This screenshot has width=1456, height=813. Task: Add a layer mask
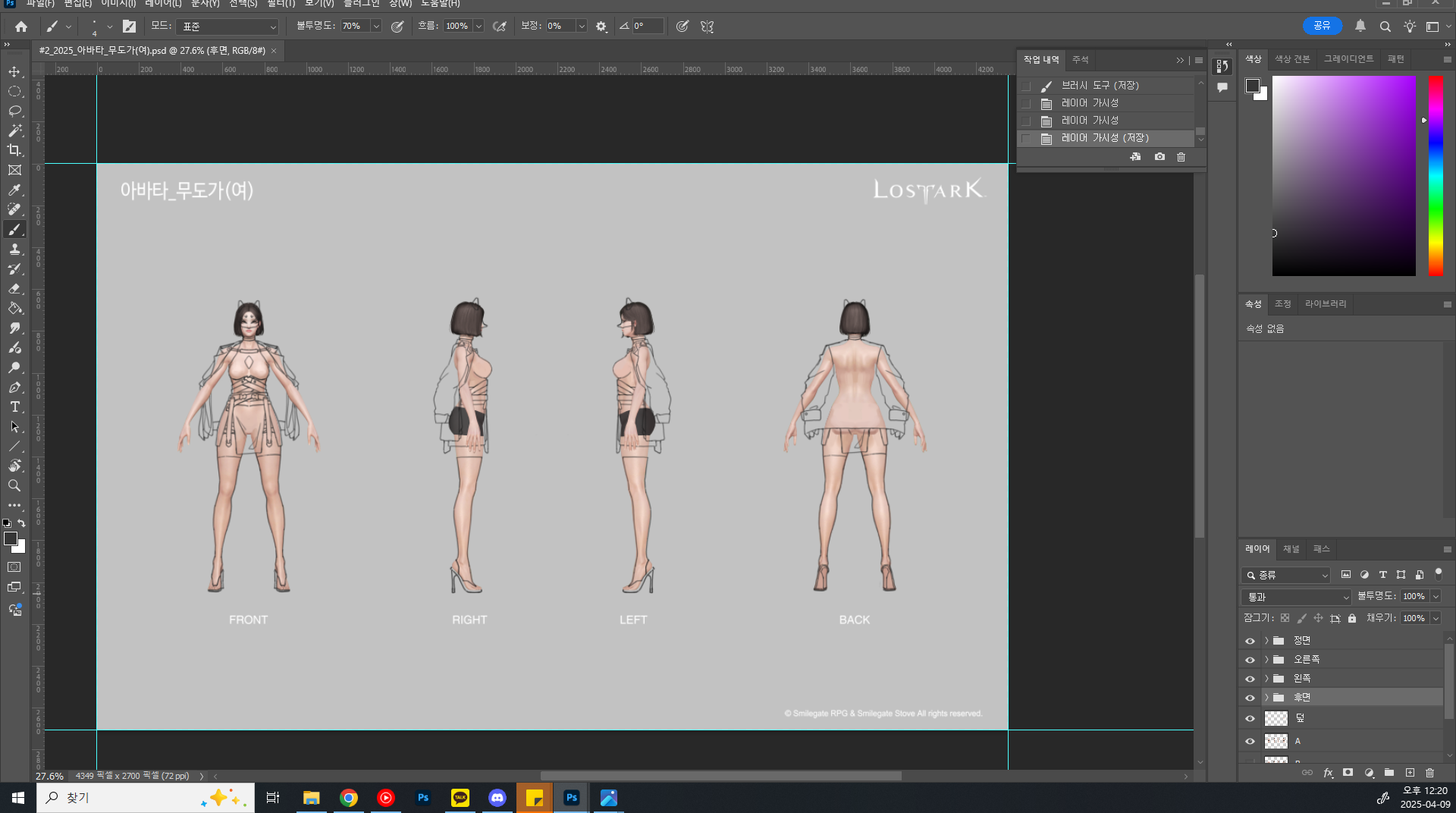(1348, 773)
